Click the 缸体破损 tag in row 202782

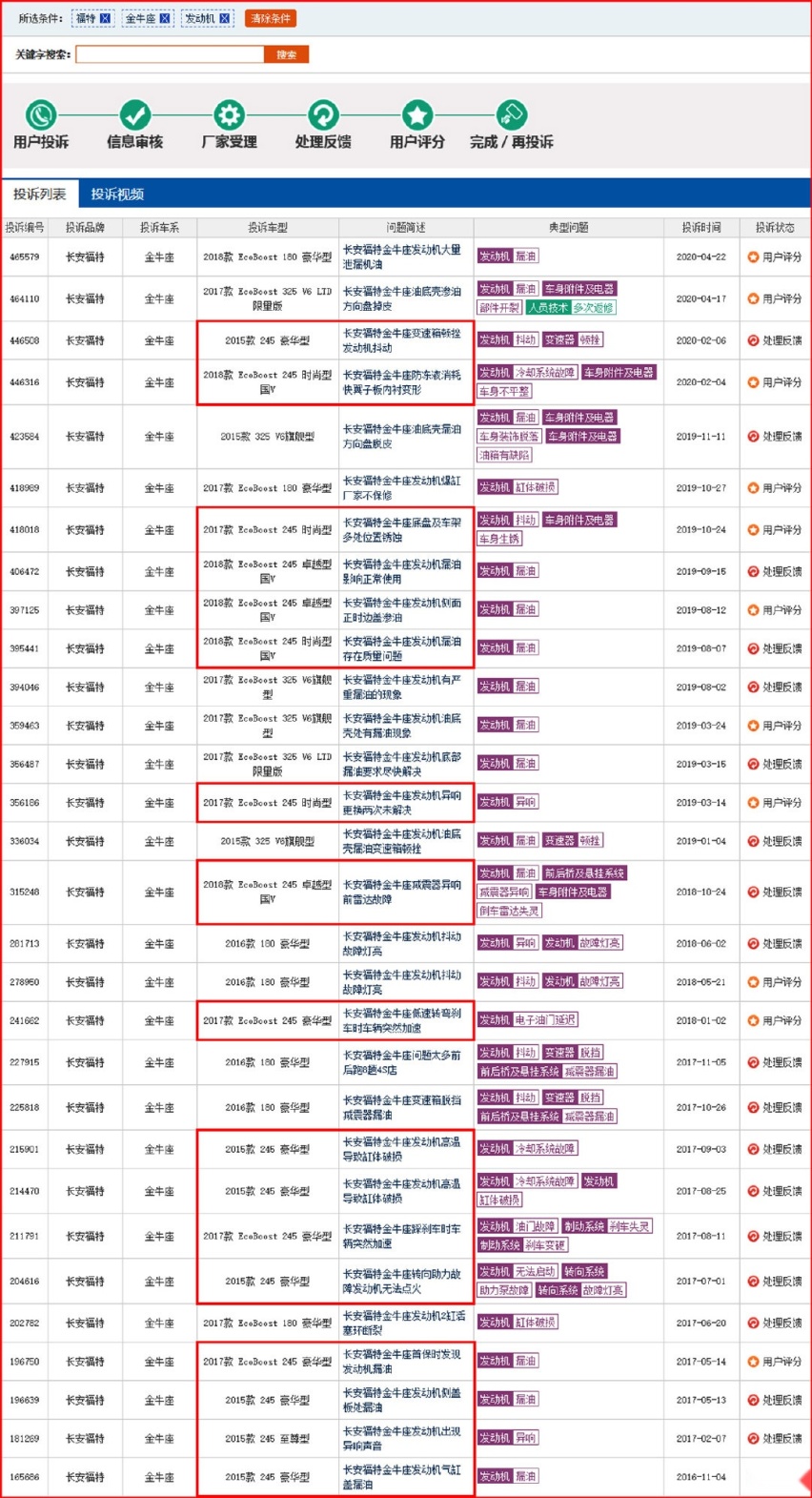[x=536, y=1324]
